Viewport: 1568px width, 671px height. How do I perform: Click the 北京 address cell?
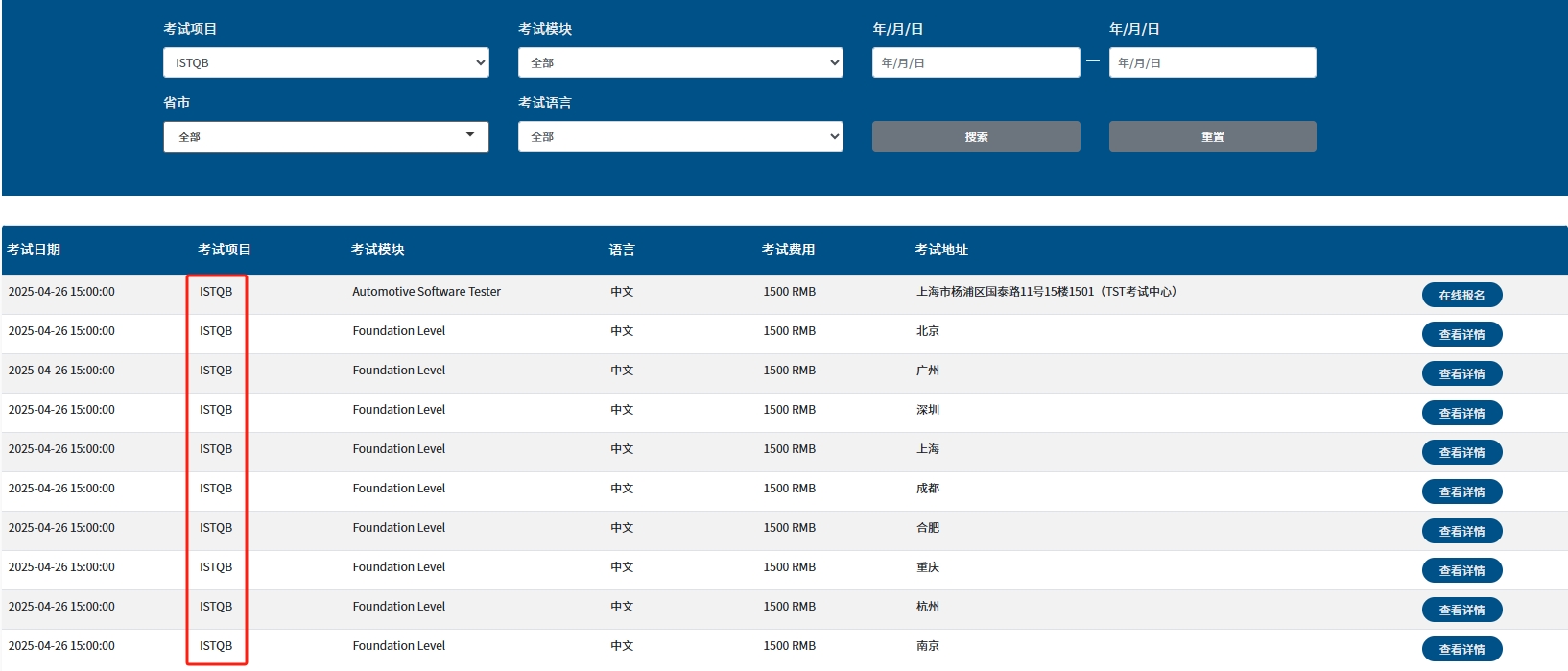click(928, 331)
